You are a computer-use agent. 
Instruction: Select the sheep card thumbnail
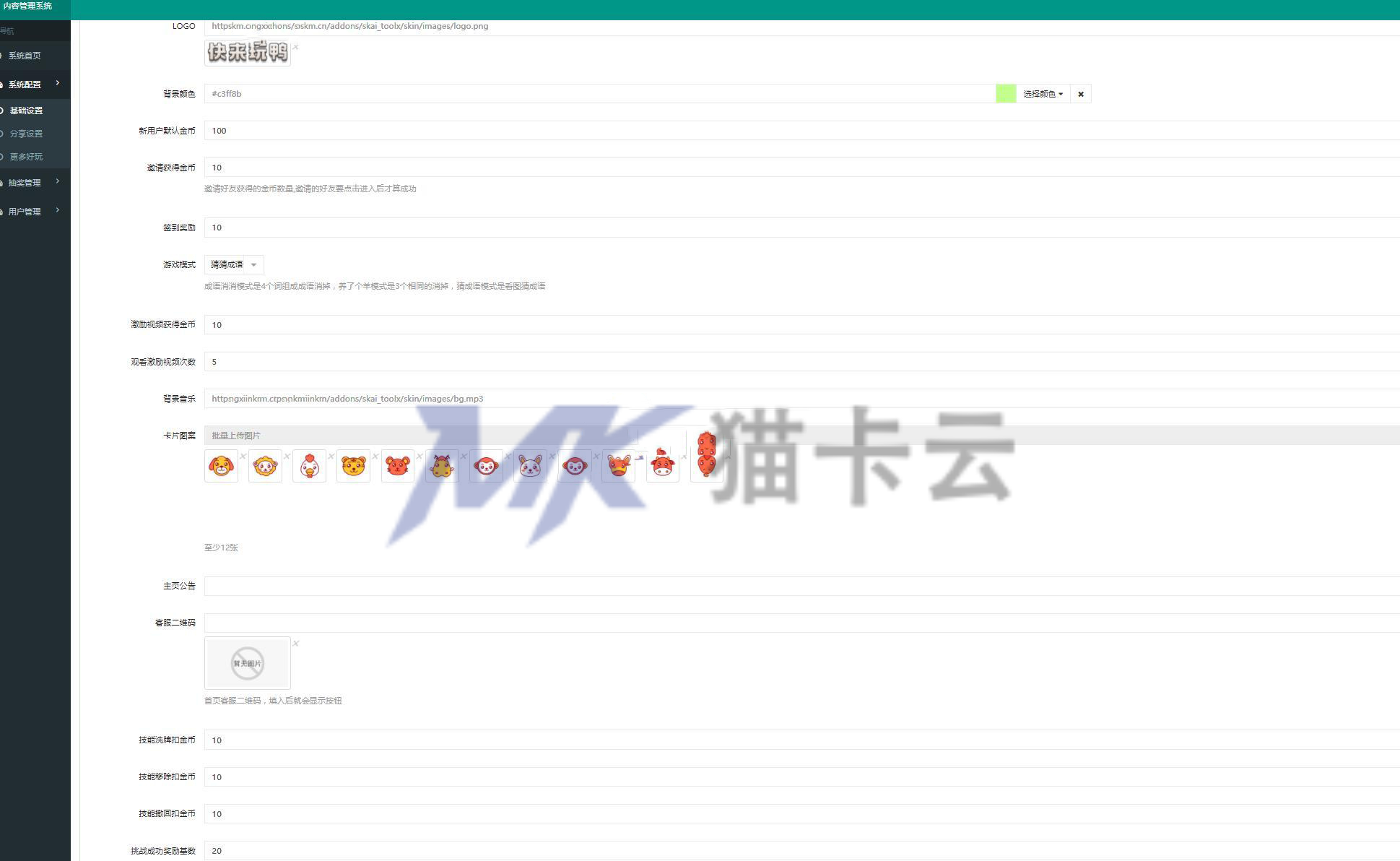point(265,466)
